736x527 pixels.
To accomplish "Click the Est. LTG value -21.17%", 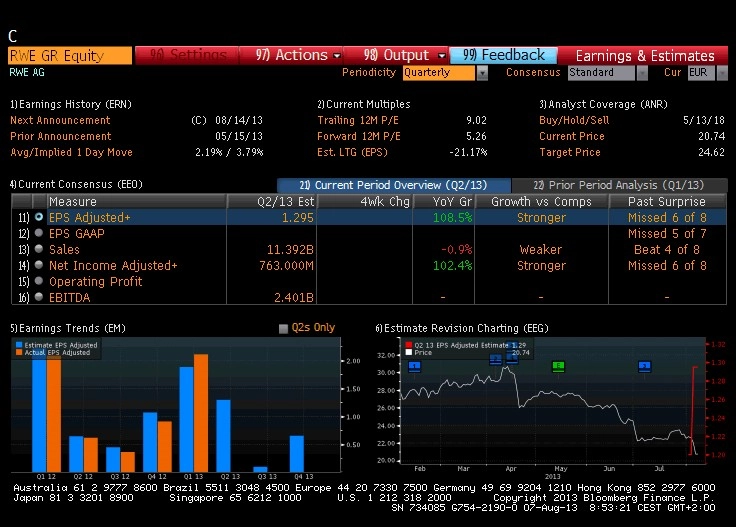I will 468,152.
